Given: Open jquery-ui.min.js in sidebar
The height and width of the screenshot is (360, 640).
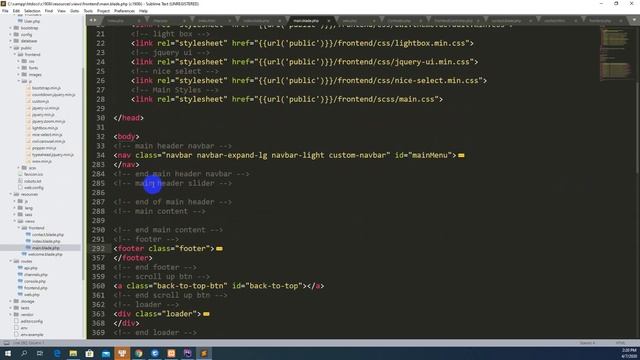Looking at the screenshot, I should coord(45,108).
